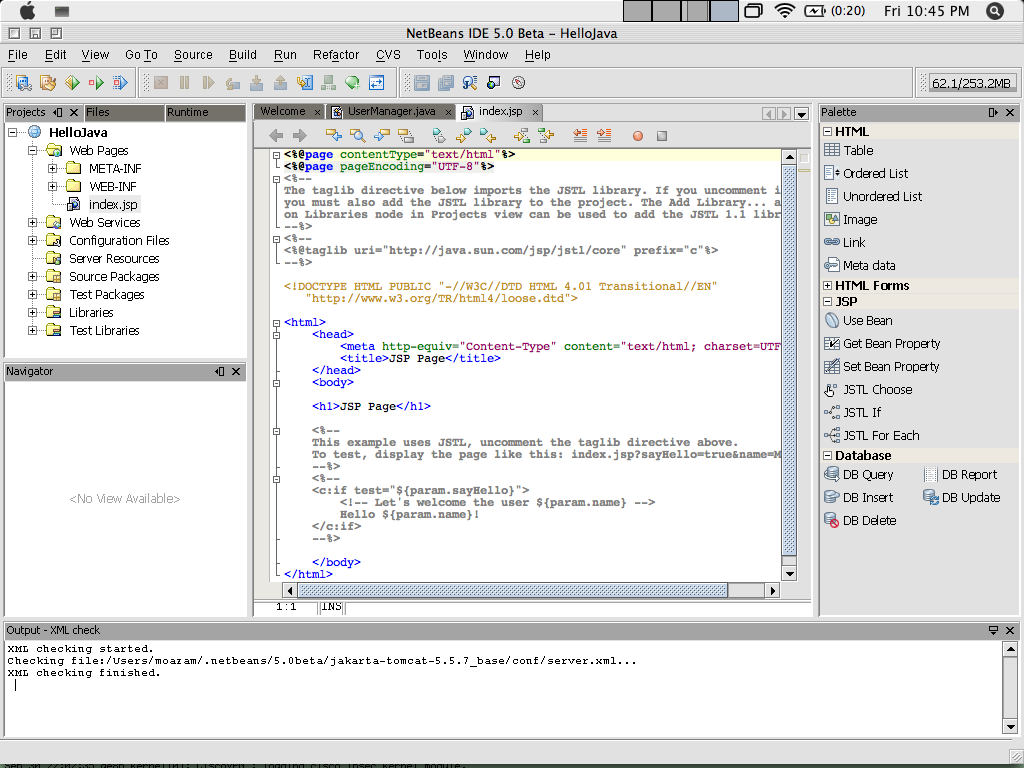
Task: Click the Pause debugger icon
Action: coord(185,83)
